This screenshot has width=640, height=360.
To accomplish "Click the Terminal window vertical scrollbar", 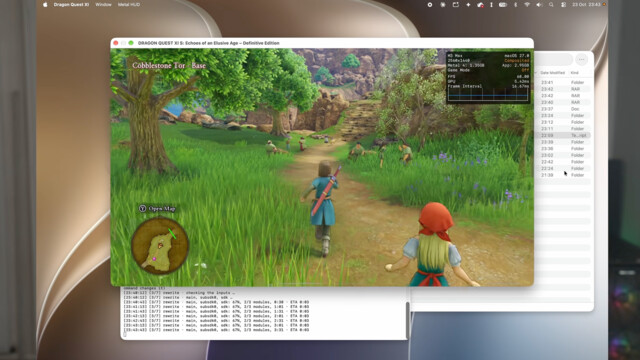I will click(407, 320).
